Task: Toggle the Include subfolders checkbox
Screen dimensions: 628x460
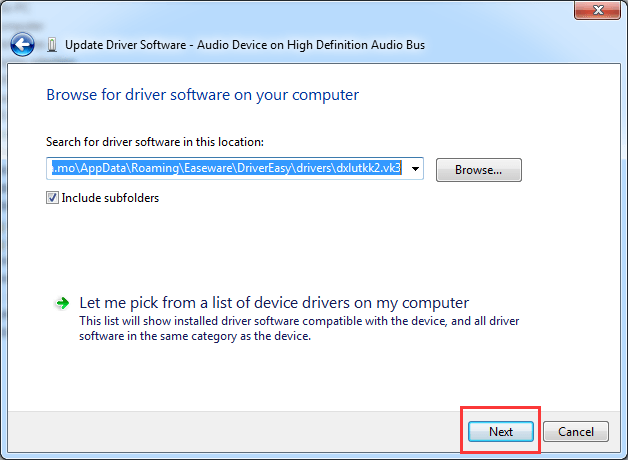Action: coord(52,198)
